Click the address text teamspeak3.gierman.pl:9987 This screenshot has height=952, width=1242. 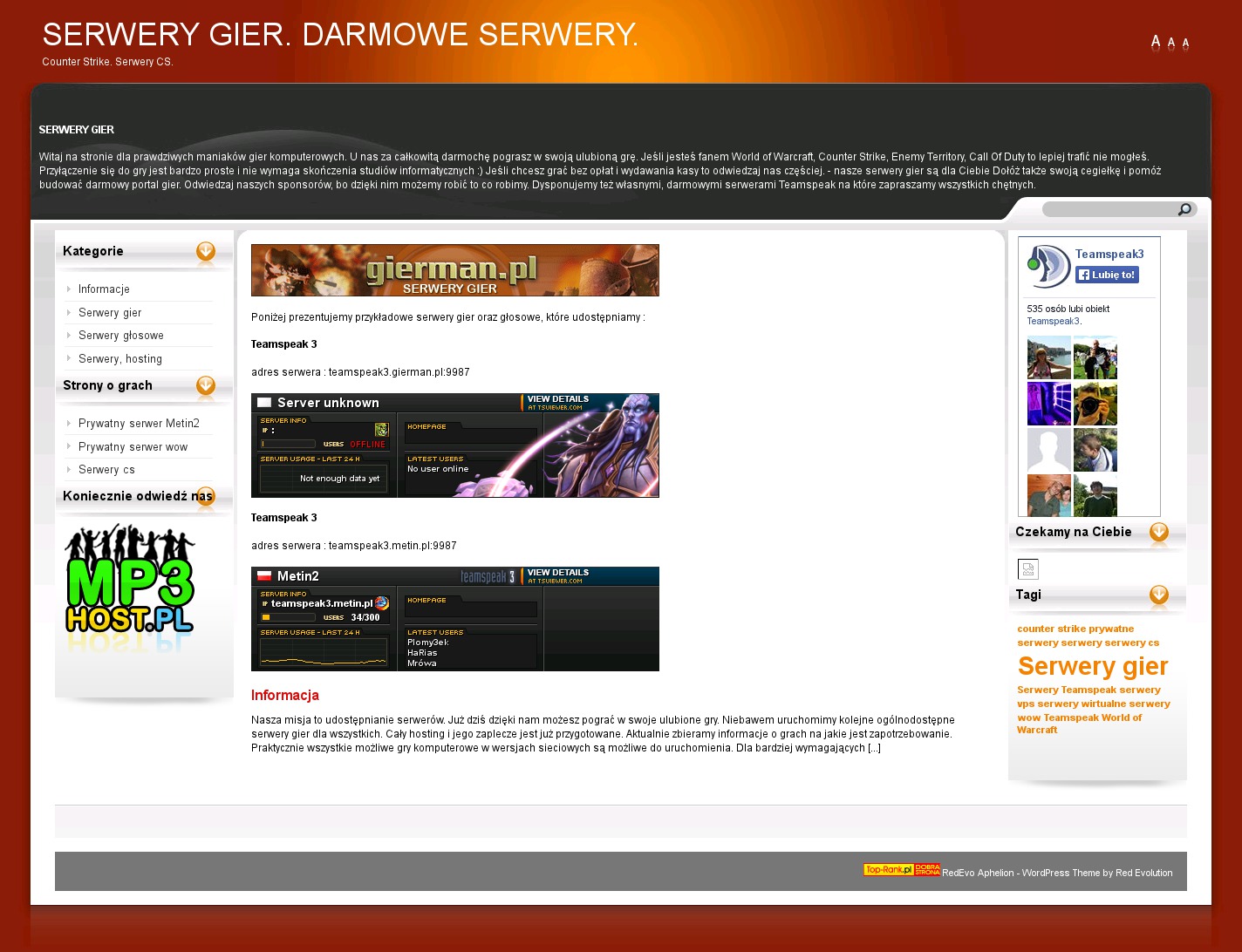point(399,372)
